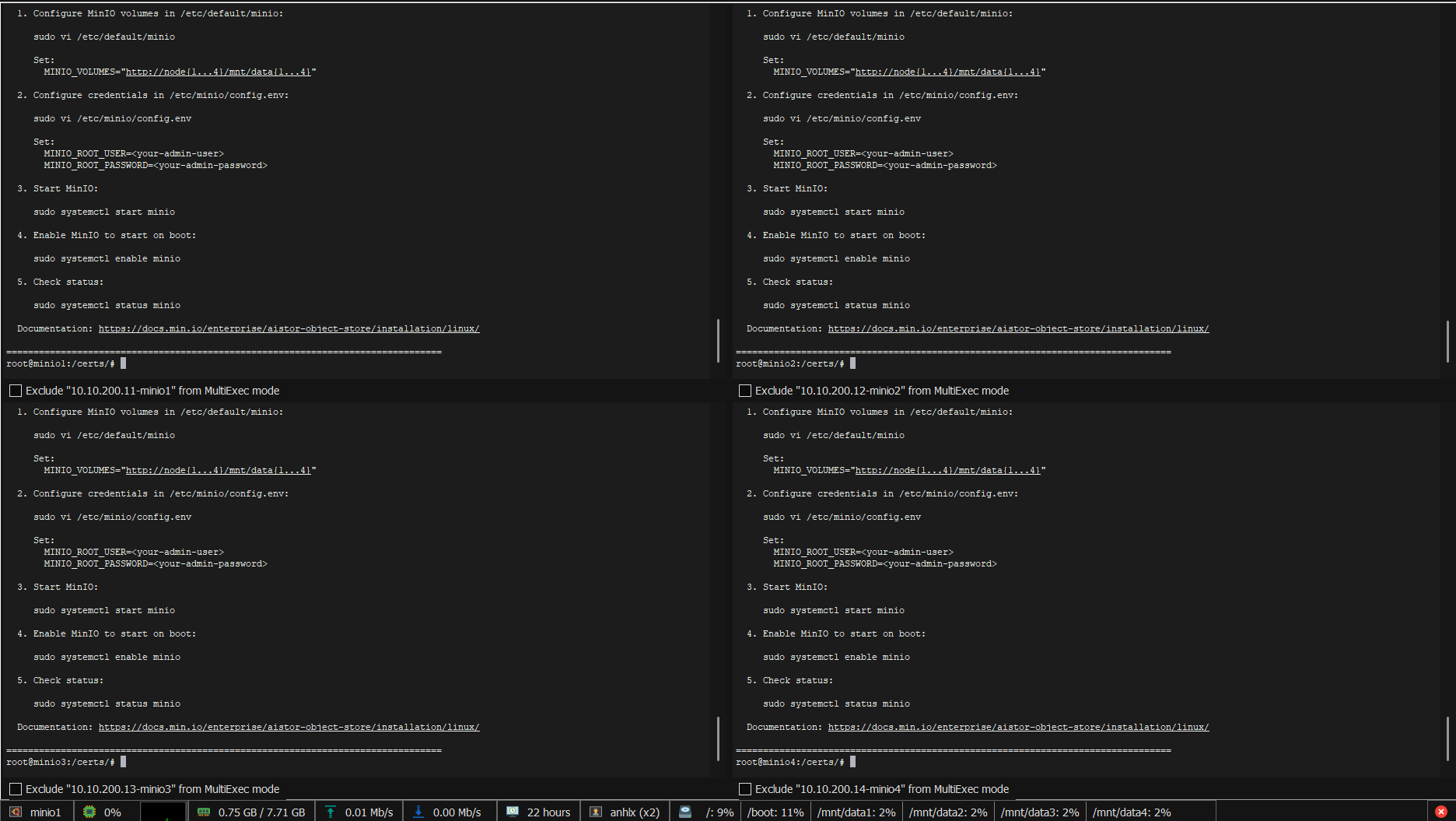
Task: Exclude 10.10.200.12-minio2 from MultiExec mode
Action: tap(745, 391)
